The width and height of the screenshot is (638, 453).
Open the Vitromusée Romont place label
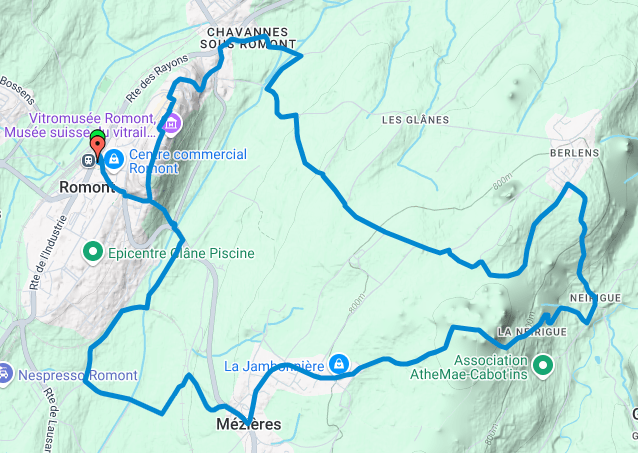click(81, 125)
